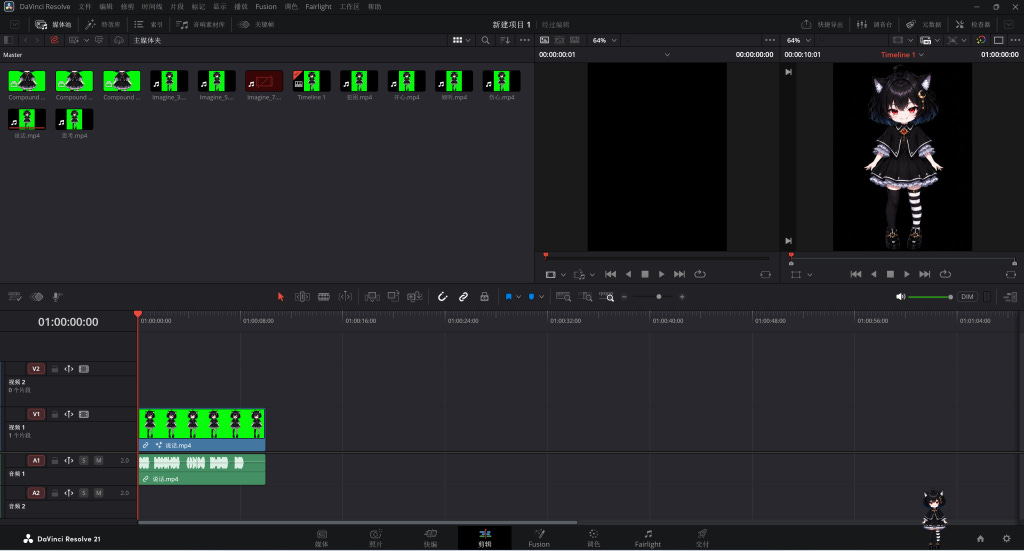Expand the top-left workspace layout dropdown
The image size is (1024, 551).
pos(14,24)
